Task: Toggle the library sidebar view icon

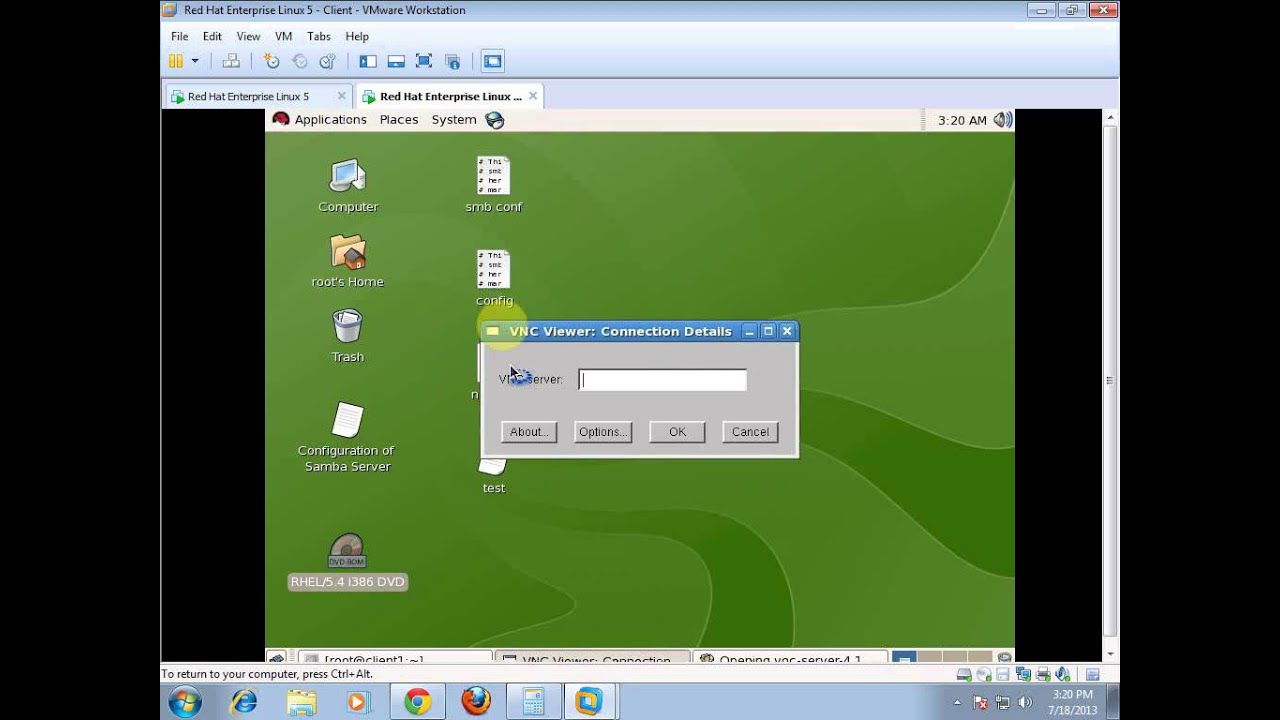Action: (368, 61)
